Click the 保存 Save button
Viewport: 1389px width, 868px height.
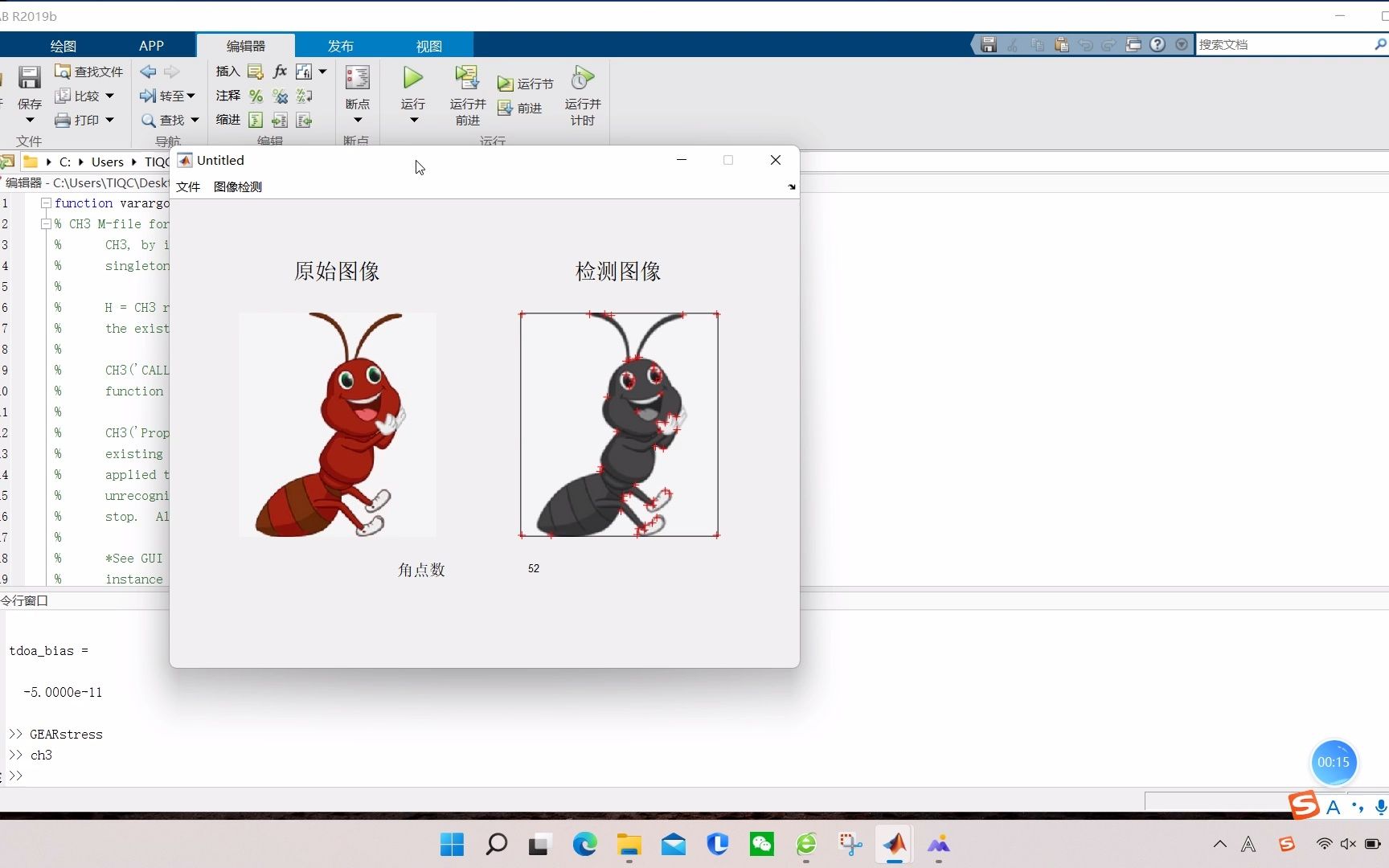29,88
